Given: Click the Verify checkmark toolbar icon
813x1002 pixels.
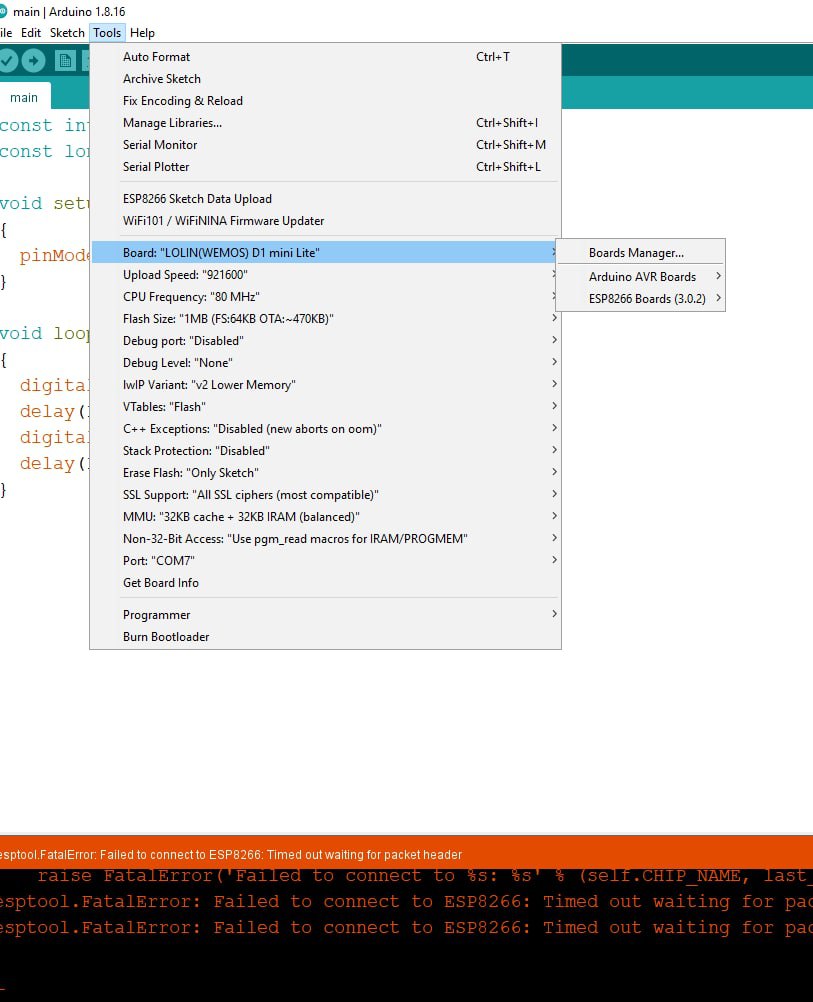Looking at the screenshot, I should pyautogui.click(x=8, y=61).
